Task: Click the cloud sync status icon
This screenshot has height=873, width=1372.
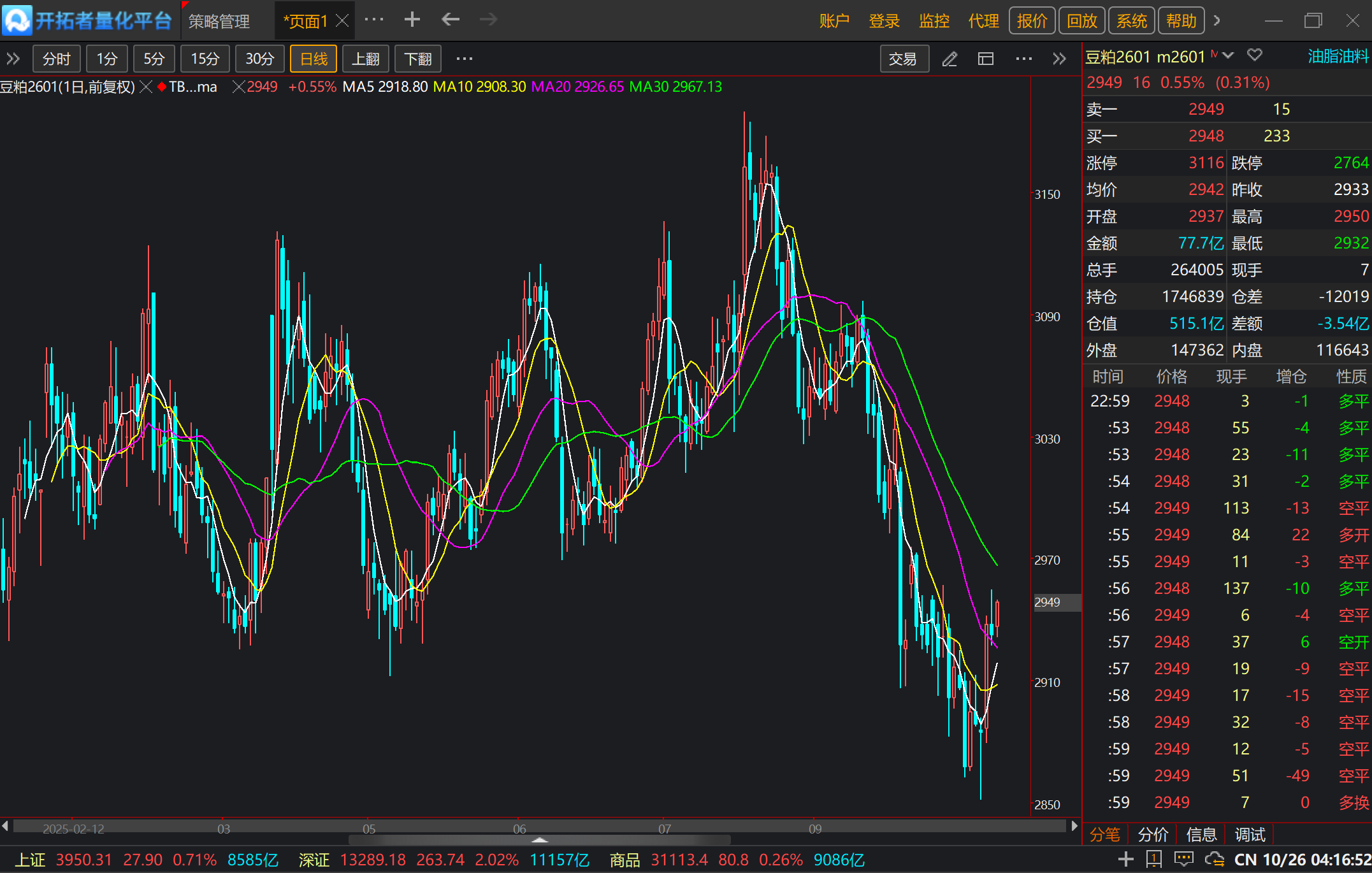Action: 1215,859
